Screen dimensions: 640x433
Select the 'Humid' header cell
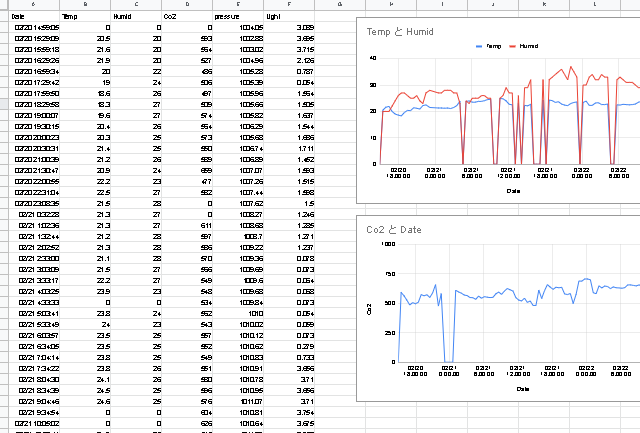pos(122,17)
